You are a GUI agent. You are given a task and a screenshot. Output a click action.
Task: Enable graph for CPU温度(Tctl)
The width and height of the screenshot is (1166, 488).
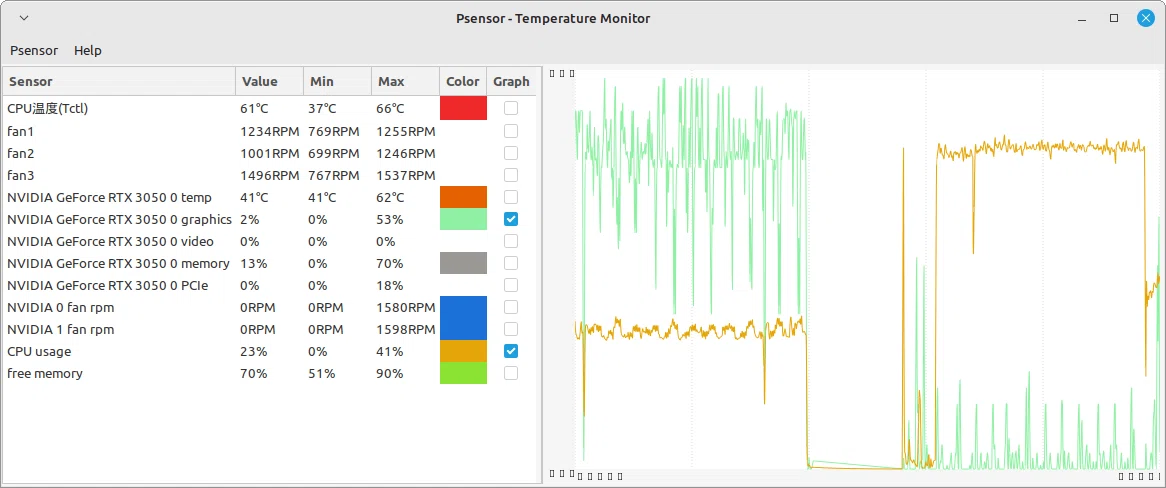tap(511, 109)
